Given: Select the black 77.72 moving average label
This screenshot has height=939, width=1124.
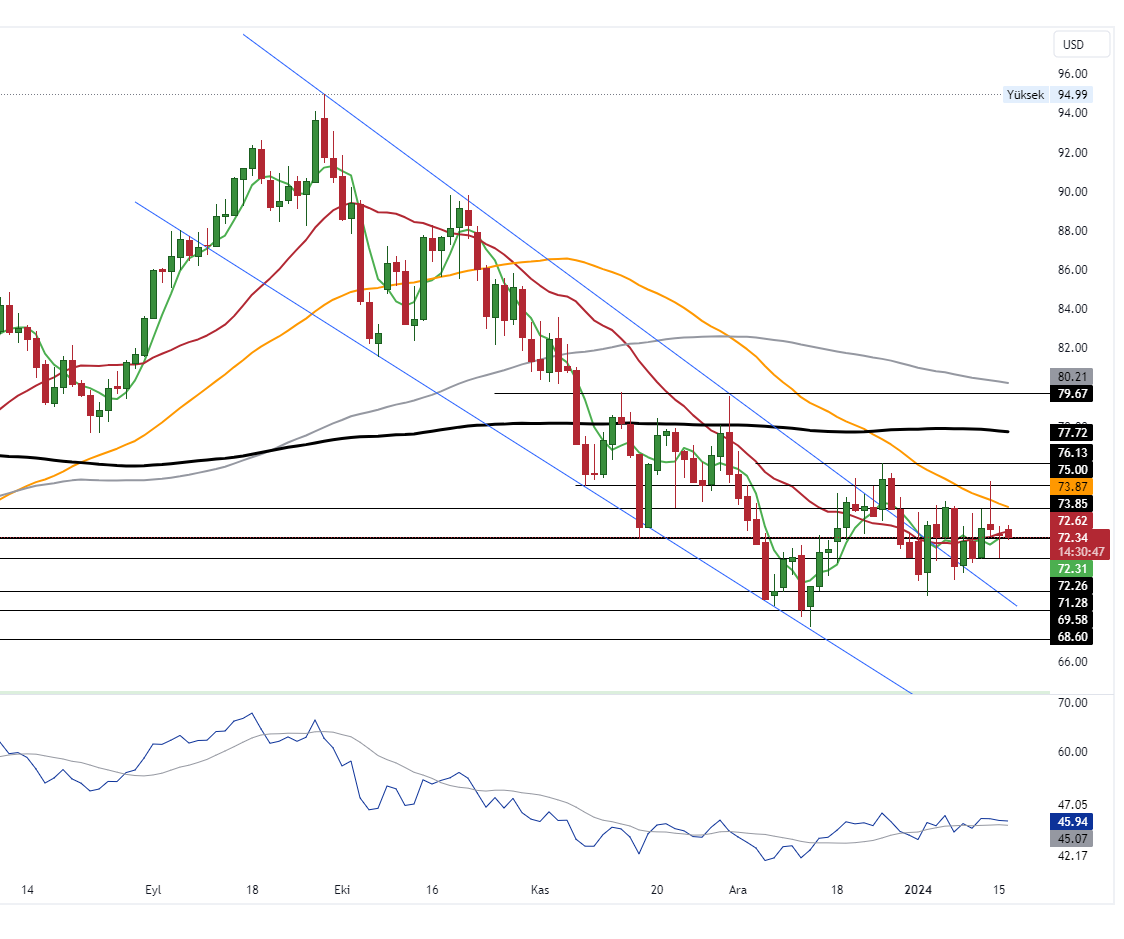Looking at the screenshot, I should click(x=1071, y=433).
